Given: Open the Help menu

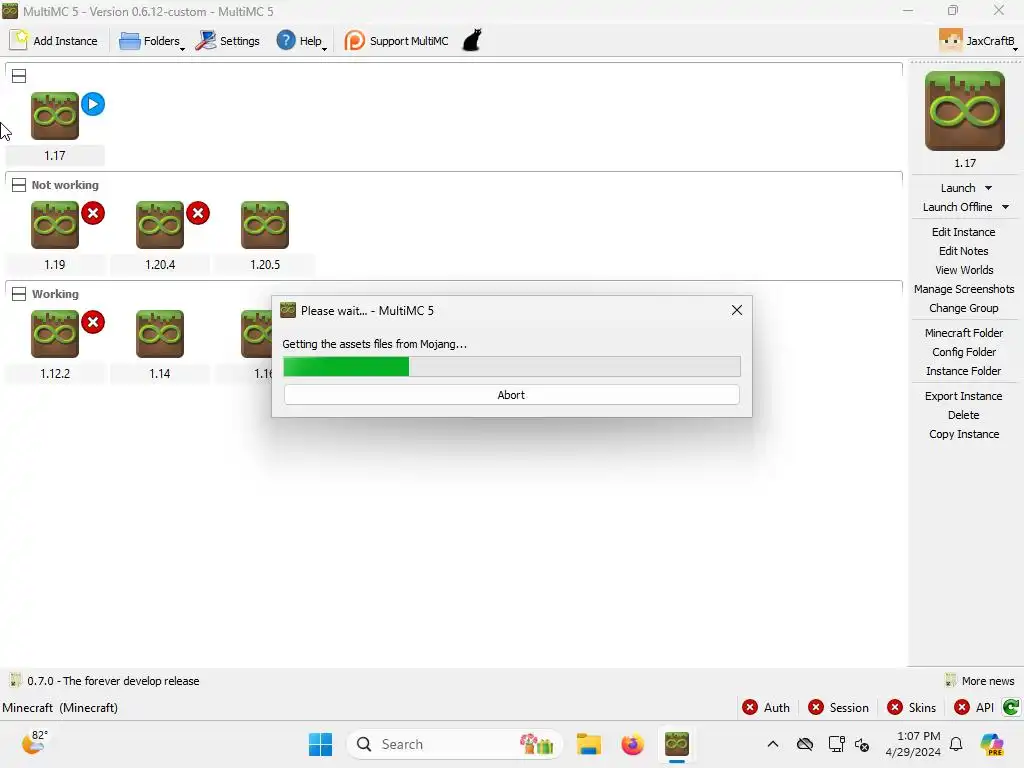Looking at the screenshot, I should pos(301,40).
